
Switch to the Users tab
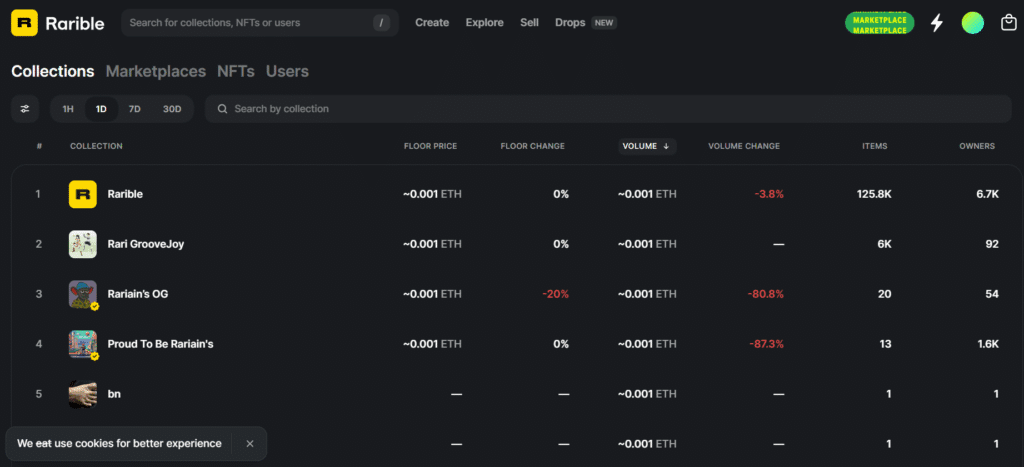(x=287, y=71)
